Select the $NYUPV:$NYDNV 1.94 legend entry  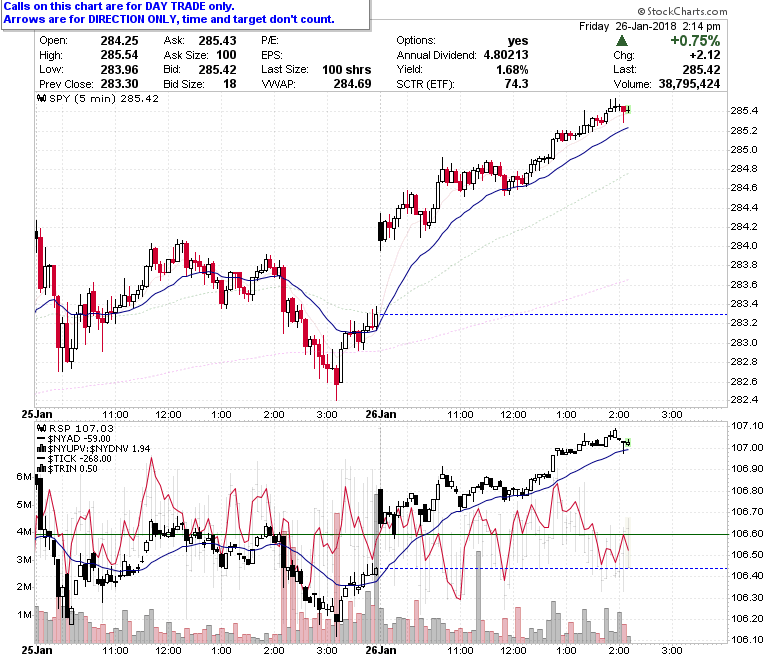click(x=99, y=449)
